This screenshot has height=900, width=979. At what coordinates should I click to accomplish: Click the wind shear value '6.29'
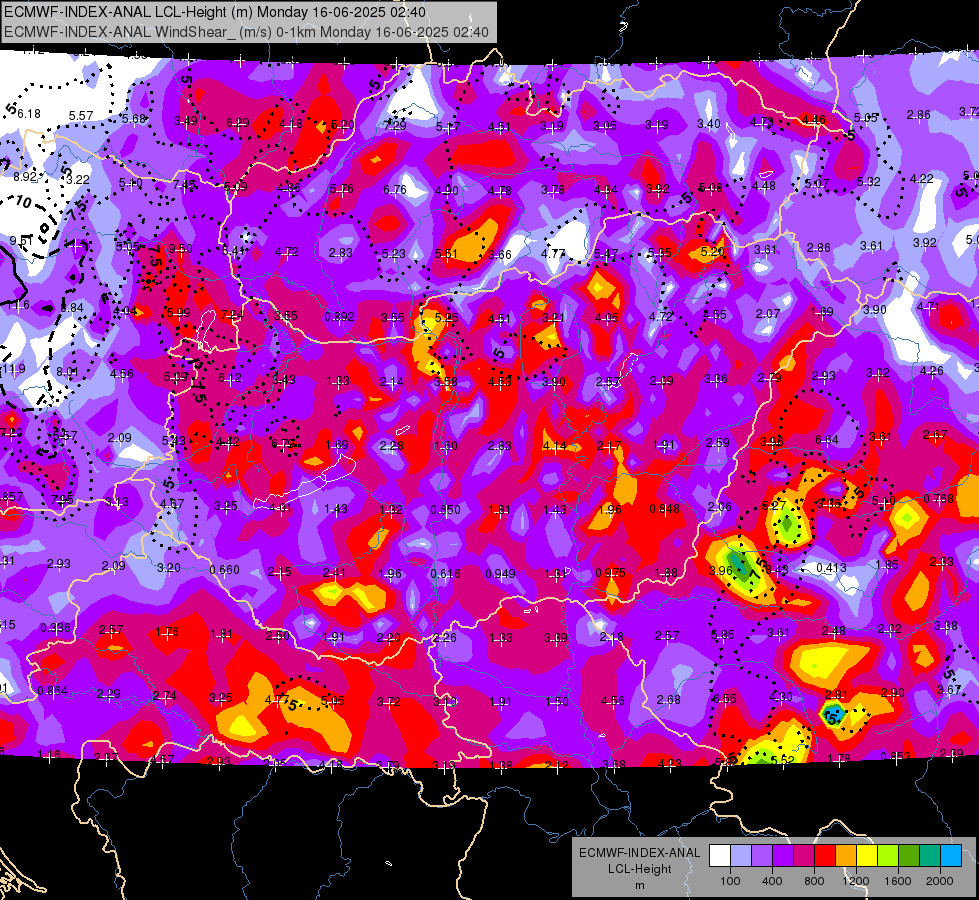[238, 123]
